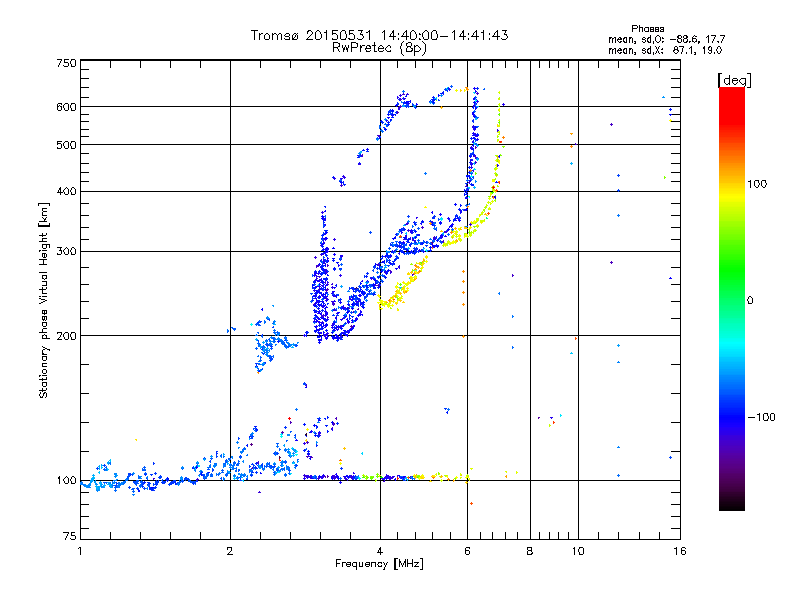Click the y-axis label '200'
This screenshot has width=800, height=600.
click(66, 336)
